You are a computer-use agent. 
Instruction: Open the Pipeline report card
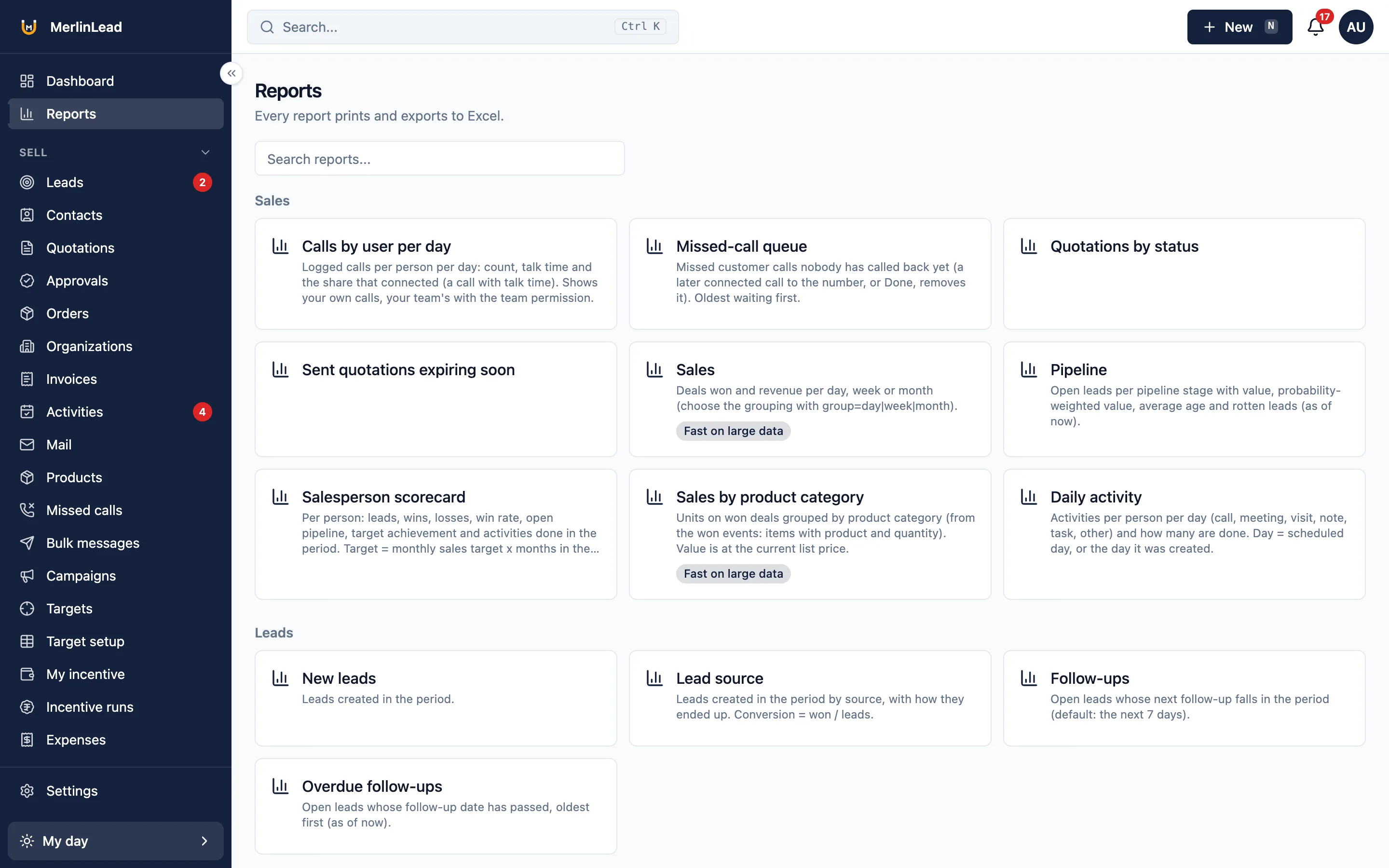1184,399
